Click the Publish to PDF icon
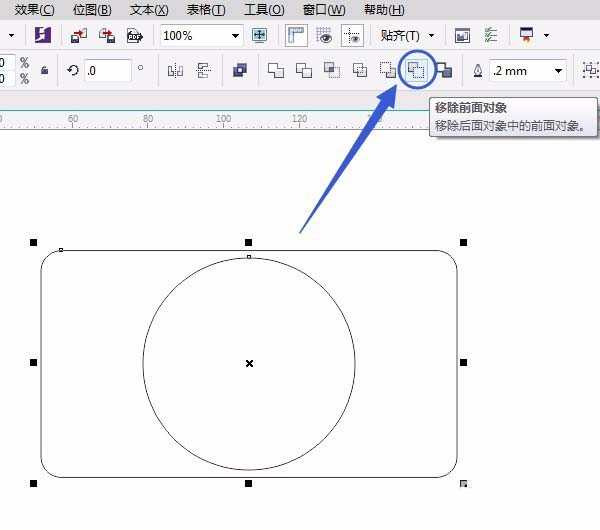Viewport: 600px width, 530px height. click(x=135, y=36)
